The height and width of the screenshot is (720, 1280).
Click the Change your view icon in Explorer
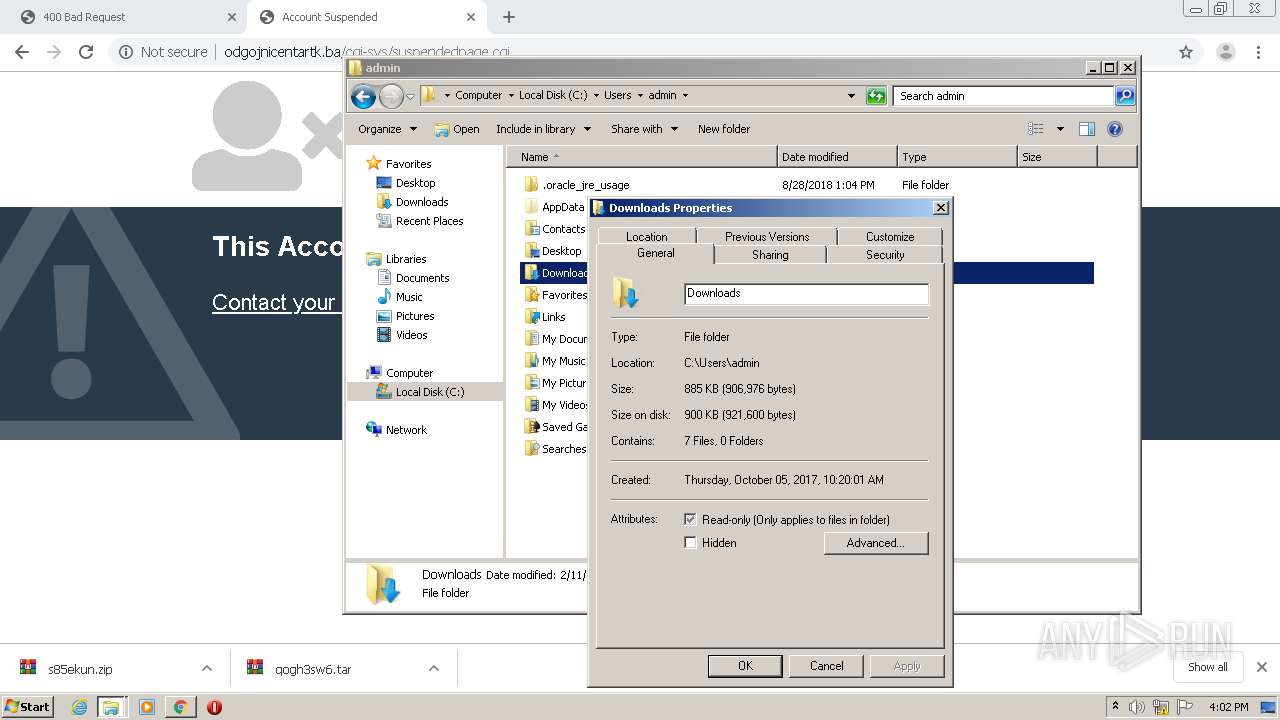(1036, 129)
